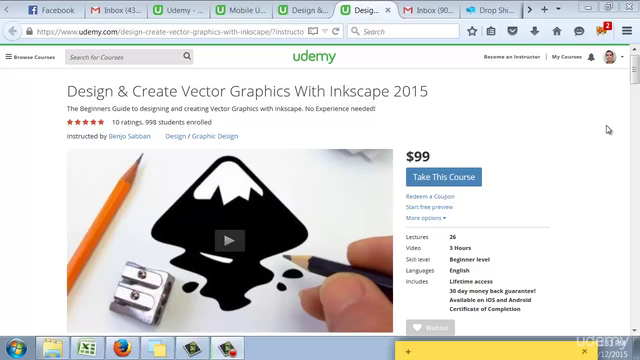
Task: Open the Design category link
Action: coord(176,136)
